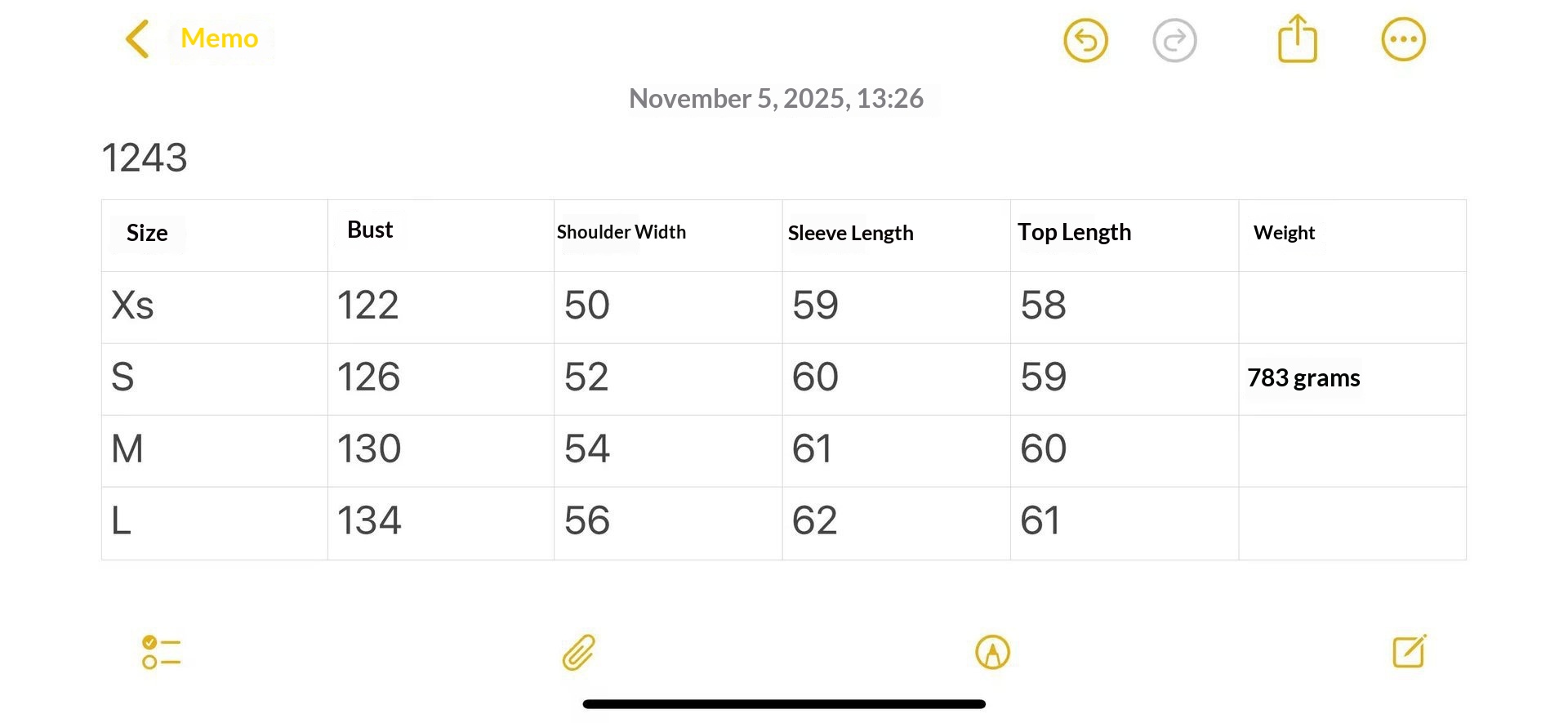Click the Sleeve Length header cell
This screenshot has height=723, width=1568.
coord(850,234)
